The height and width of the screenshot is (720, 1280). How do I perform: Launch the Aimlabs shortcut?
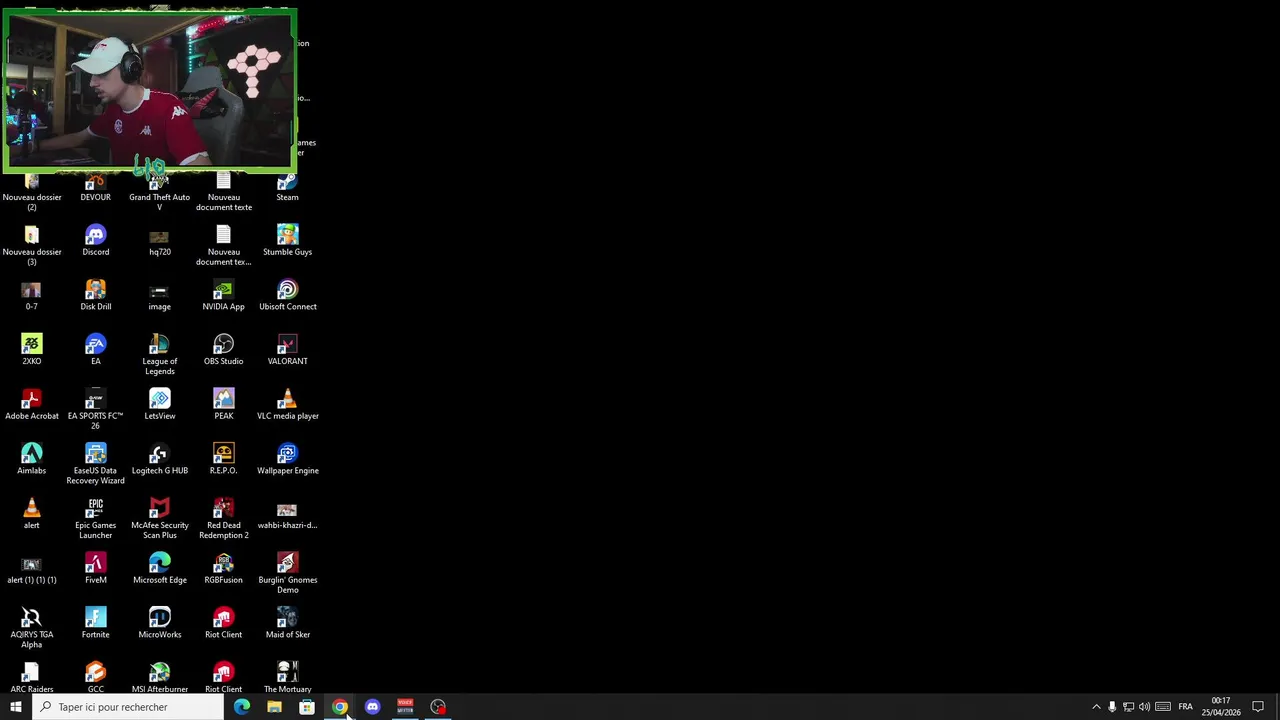click(x=32, y=460)
